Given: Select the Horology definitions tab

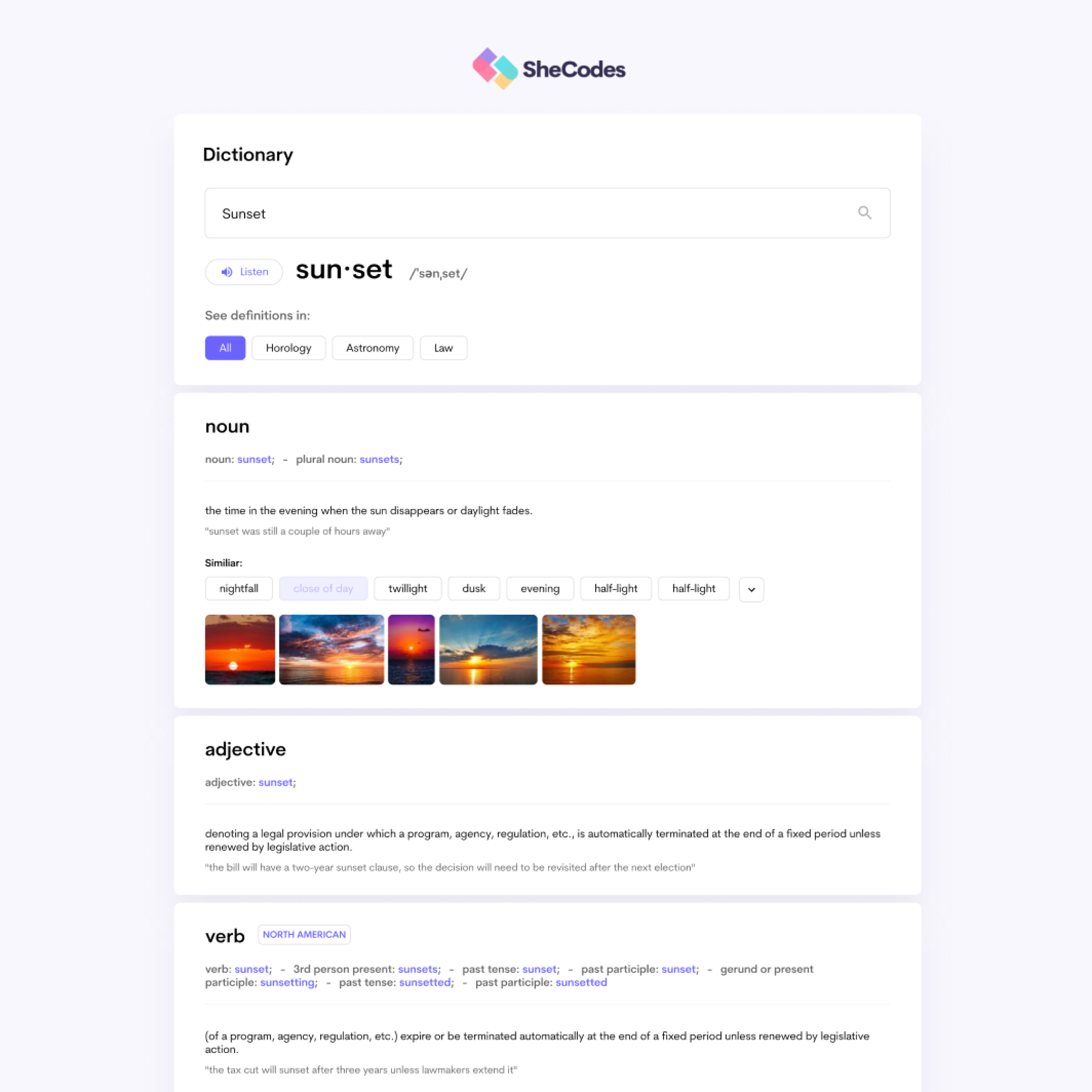Looking at the screenshot, I should click(x=289, y=347).
